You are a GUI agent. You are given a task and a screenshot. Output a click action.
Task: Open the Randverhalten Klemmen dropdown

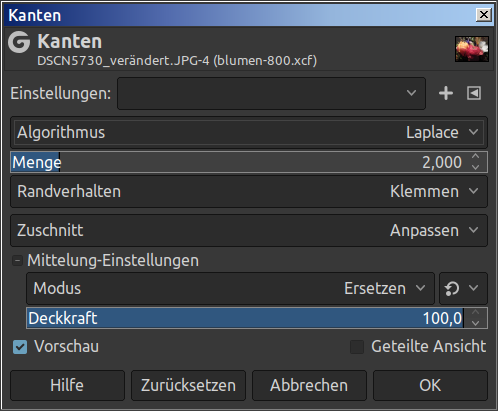tap(249, 192)
